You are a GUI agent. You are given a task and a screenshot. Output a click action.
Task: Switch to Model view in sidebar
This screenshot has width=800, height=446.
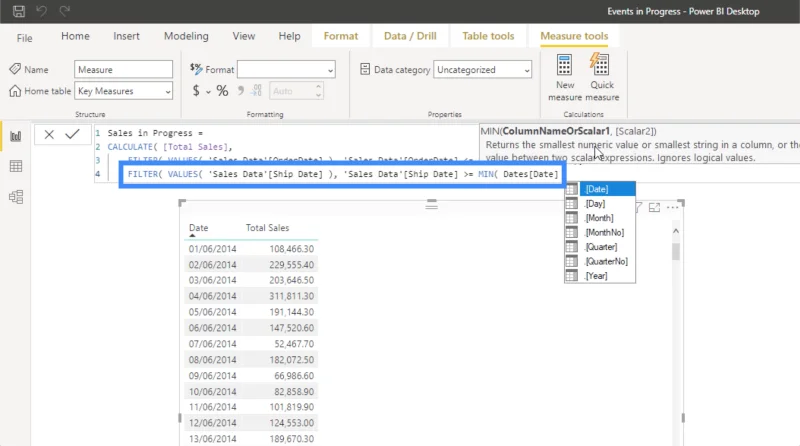pyautogui.click(x=16, y=196)
